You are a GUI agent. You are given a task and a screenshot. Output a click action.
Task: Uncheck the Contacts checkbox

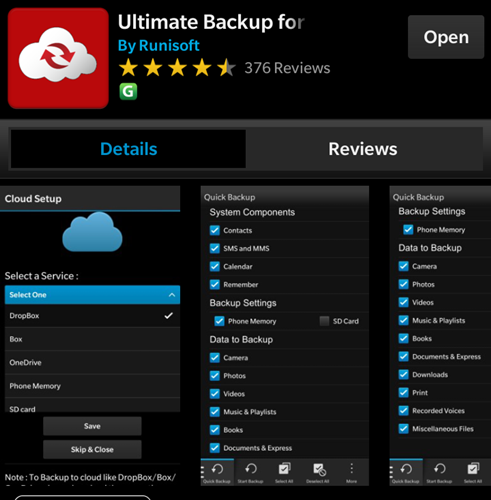(x=215, y=230)
